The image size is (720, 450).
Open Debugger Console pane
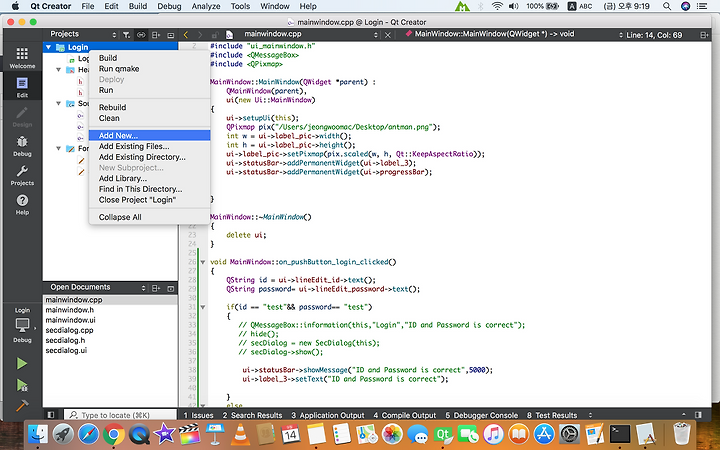pyautogui.click(x=481, y=415)
